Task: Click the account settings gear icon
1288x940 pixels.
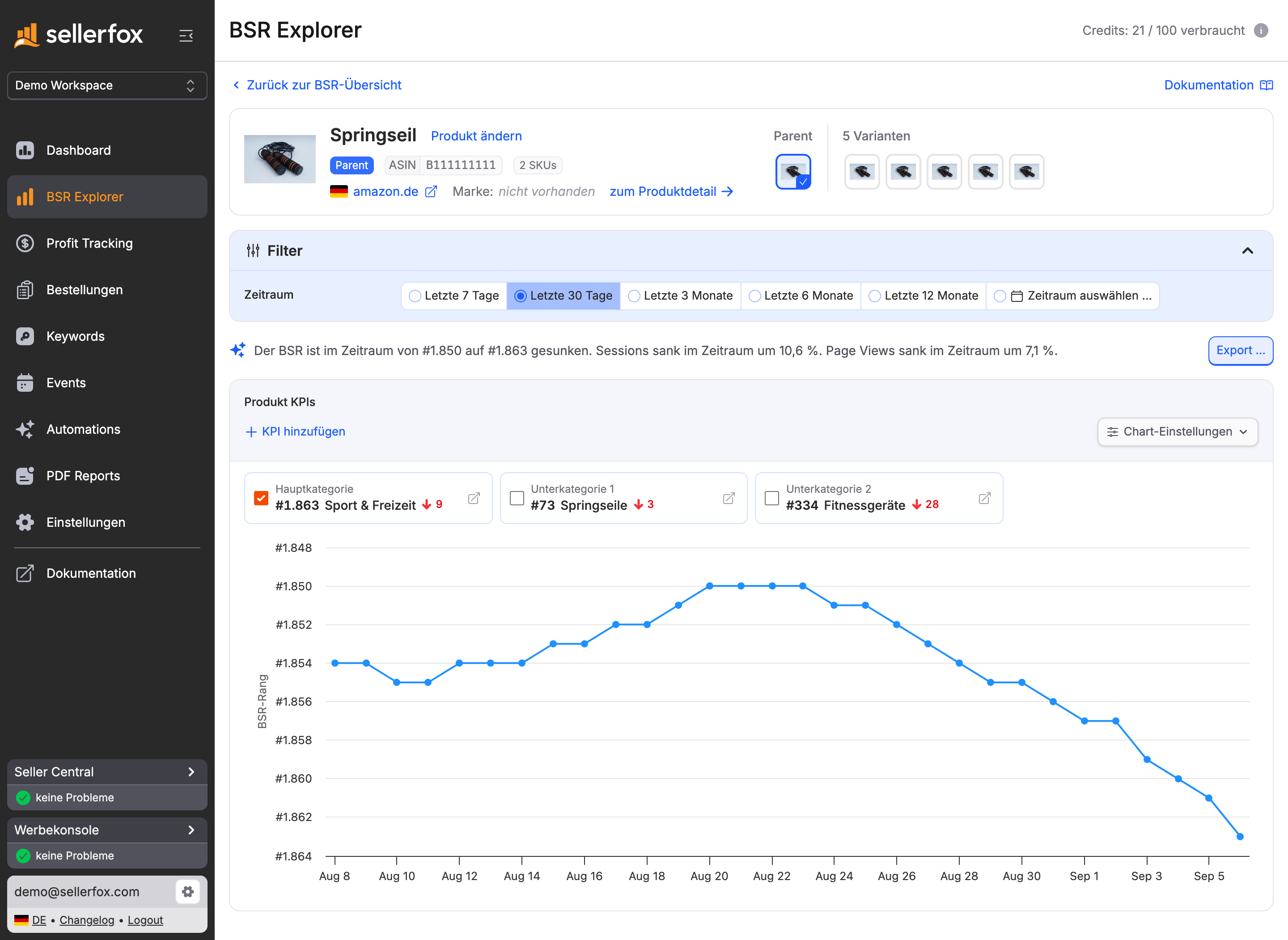Action: click(188, 892)
